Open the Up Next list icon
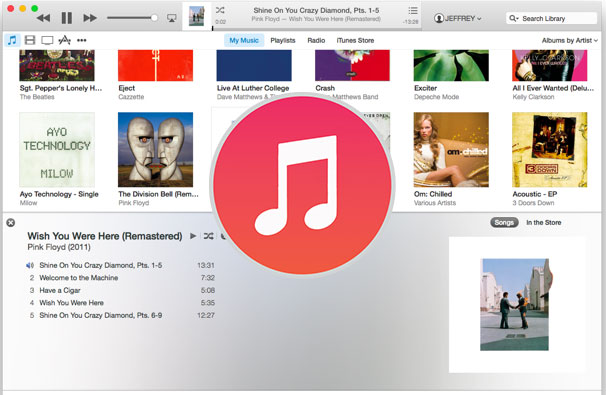Screen dimensions: 606x395 point(413,10)
